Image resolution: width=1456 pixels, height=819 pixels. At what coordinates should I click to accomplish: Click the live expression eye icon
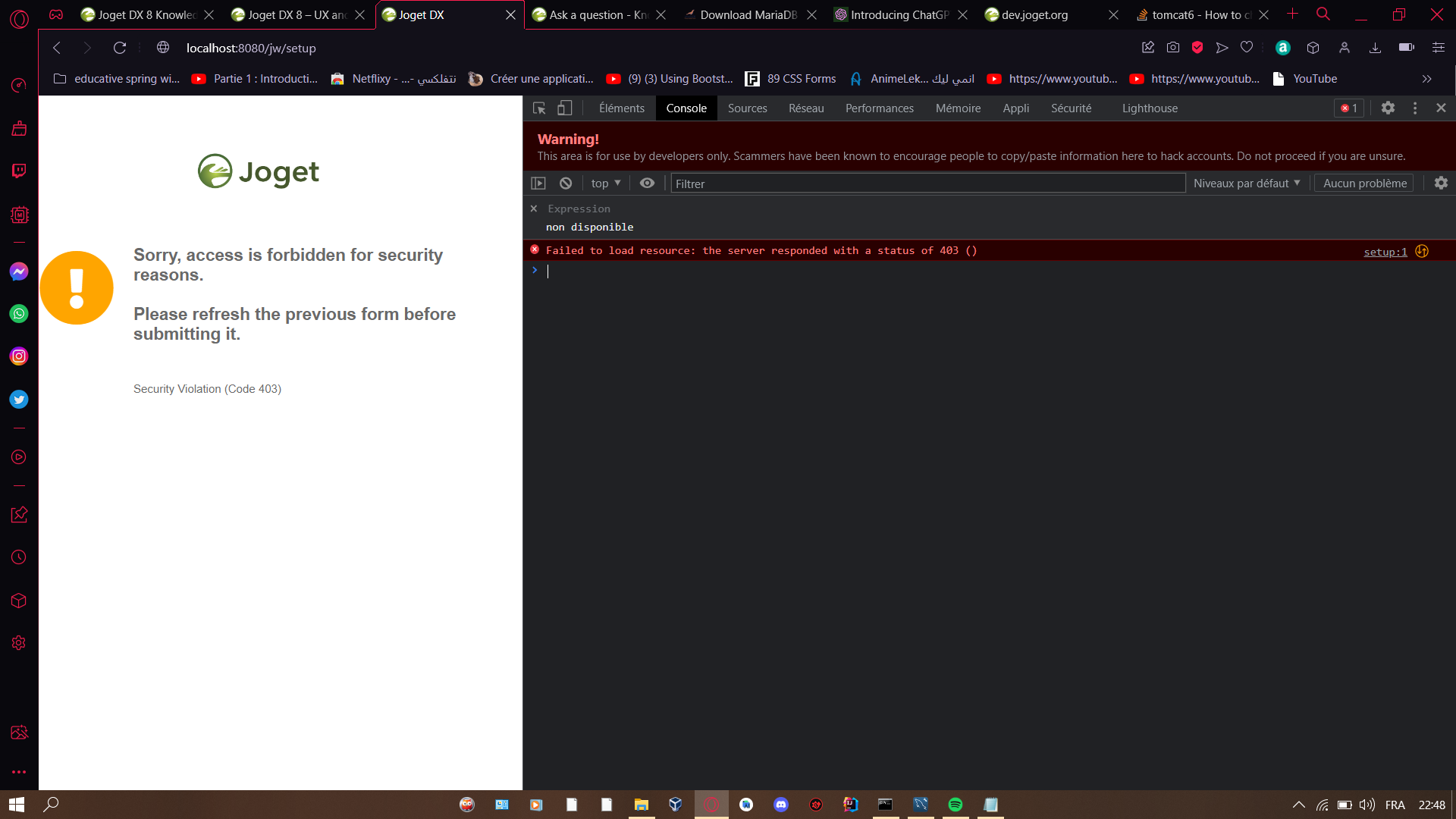click(x=647, y=184)
